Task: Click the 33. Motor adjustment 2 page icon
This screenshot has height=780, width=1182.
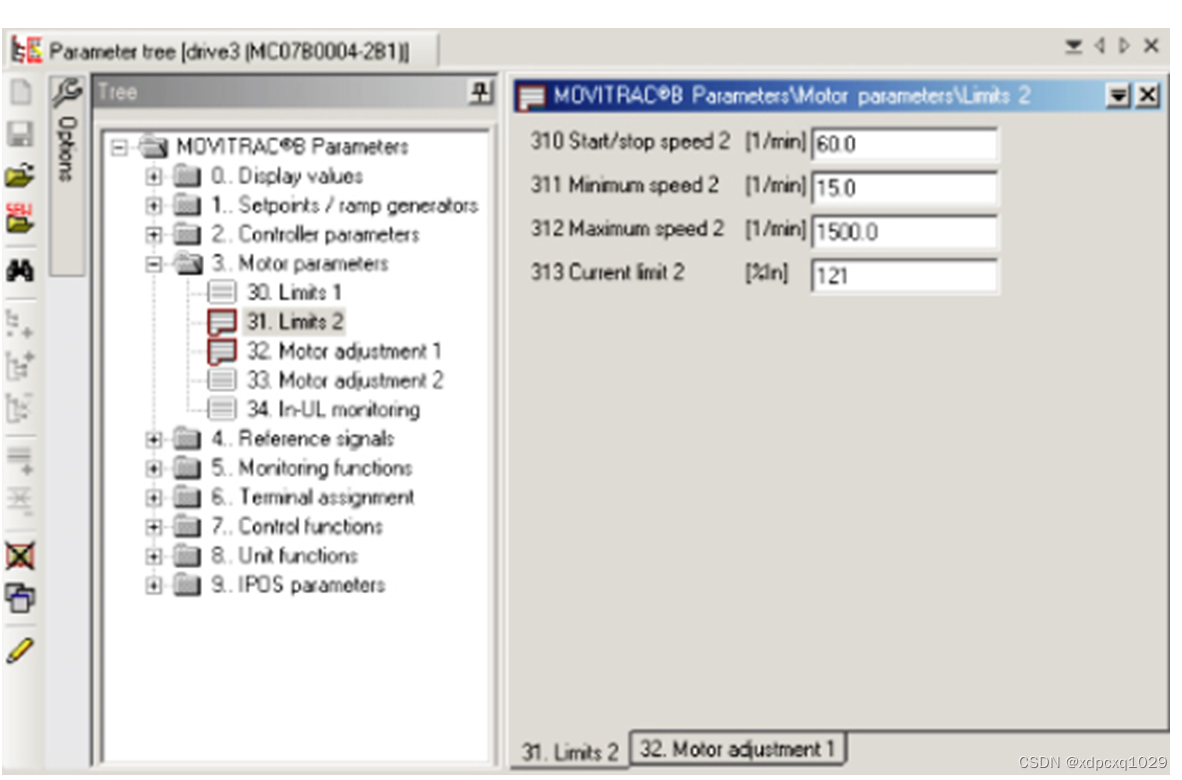Action: [222, 380]
